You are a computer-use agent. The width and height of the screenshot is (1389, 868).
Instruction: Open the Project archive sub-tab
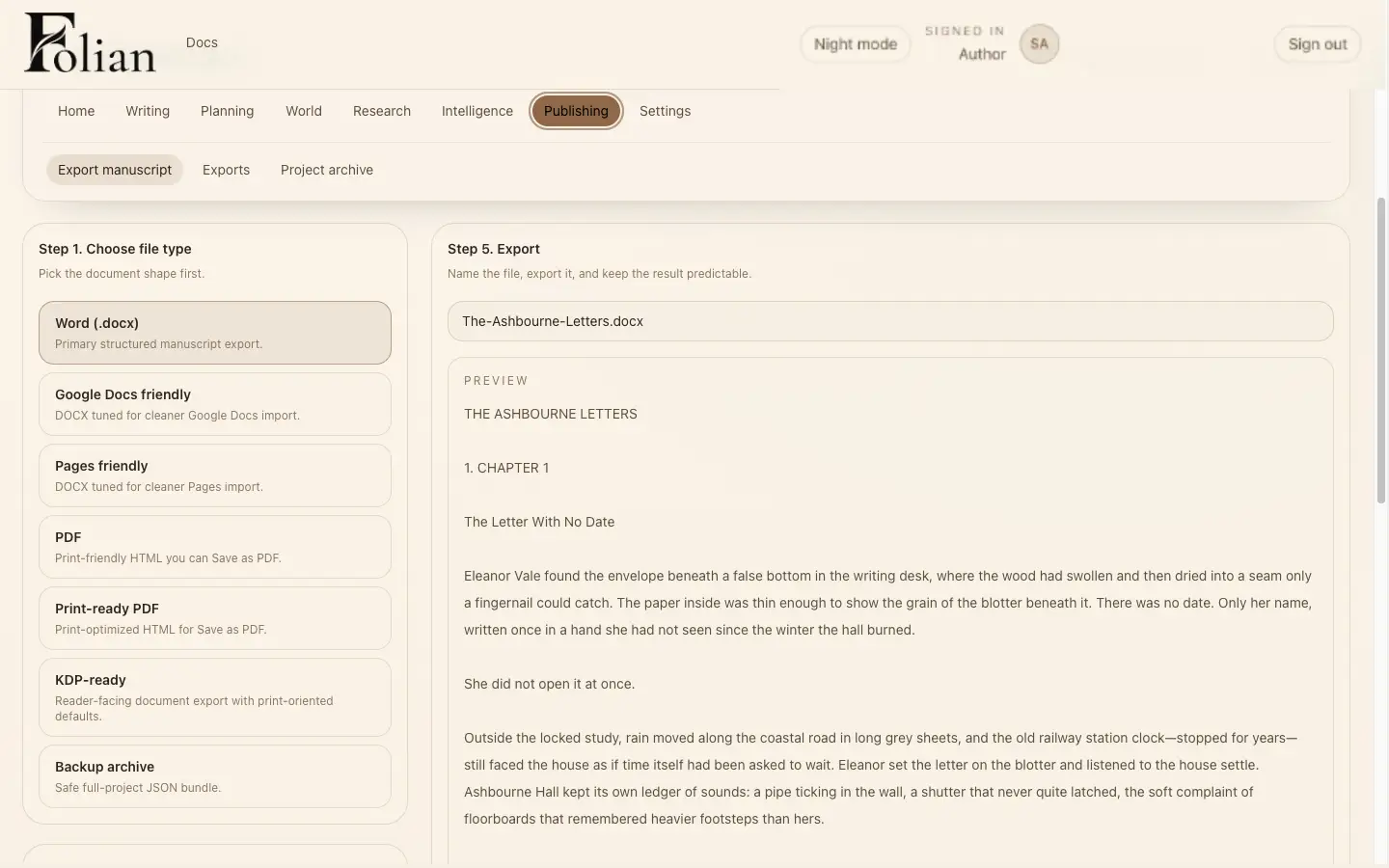327,170
